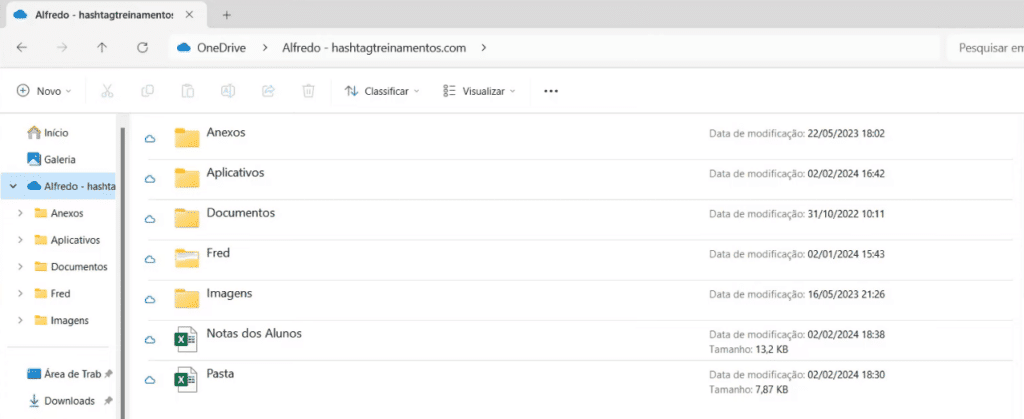Click the date 22/05/2023 18:02
The image size is (1024, 419).
click(846, 134)
